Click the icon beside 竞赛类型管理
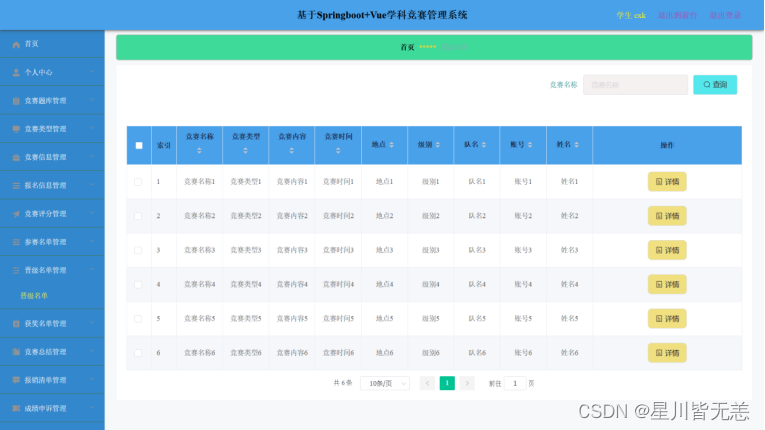Image resolution: width=765 pixels, height=430 pixels. coord(16,129)
